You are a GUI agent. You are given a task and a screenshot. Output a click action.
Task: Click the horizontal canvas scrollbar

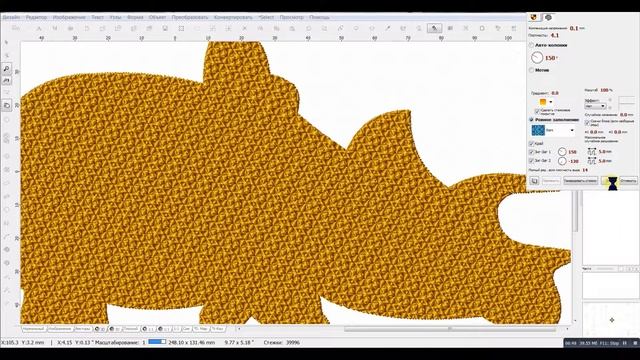coord(449,329)
